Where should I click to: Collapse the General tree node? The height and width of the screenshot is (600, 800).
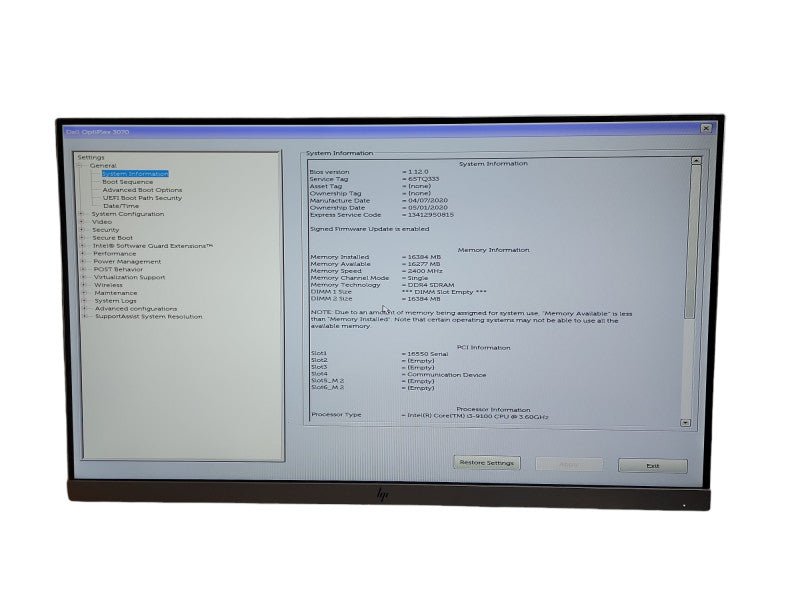click(80, 166)
